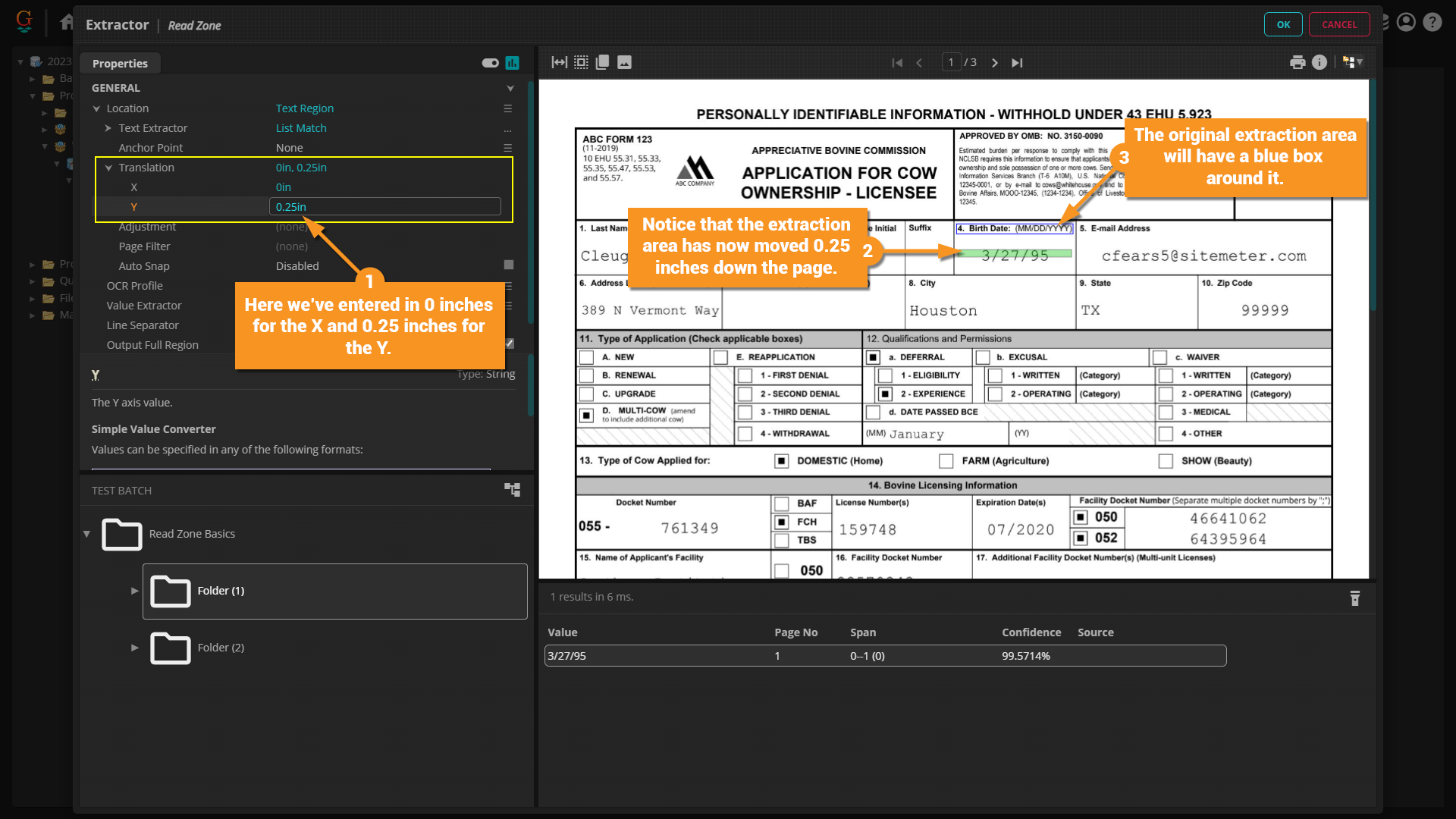Collapse the Translation property group
This screenshot has width=1456, height=819.
(x=108, y=168)
